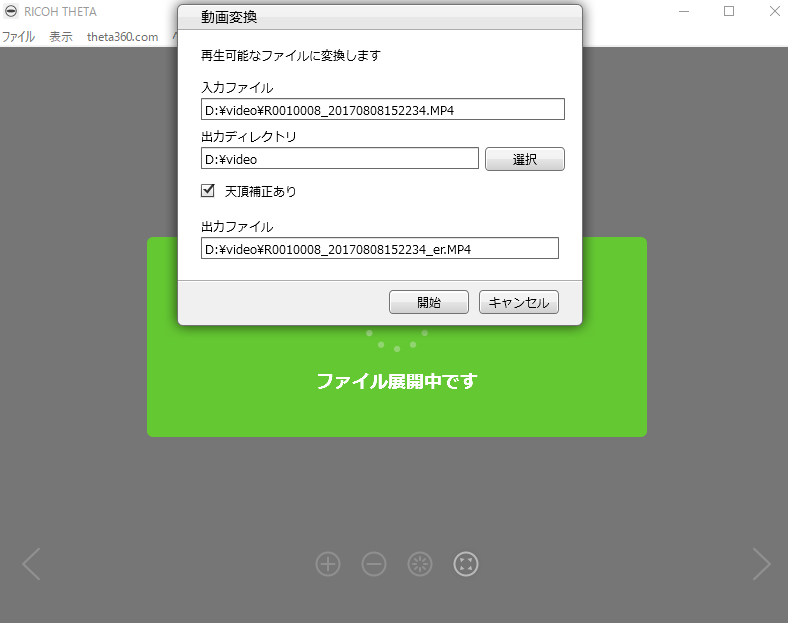Click the 出力ディレクトリ field
788x623 pixels.
pyautogui.click(x=340, y=158)
